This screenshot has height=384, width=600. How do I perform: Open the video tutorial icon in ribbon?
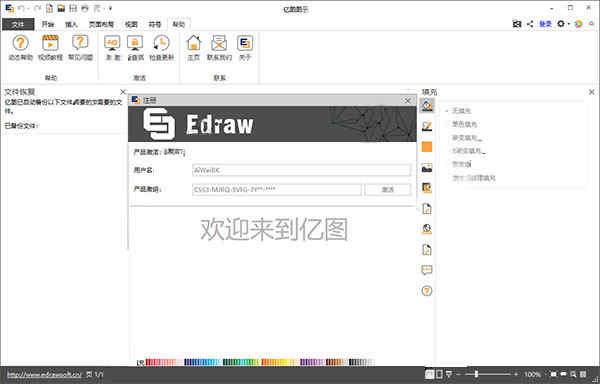pos(50,43)
